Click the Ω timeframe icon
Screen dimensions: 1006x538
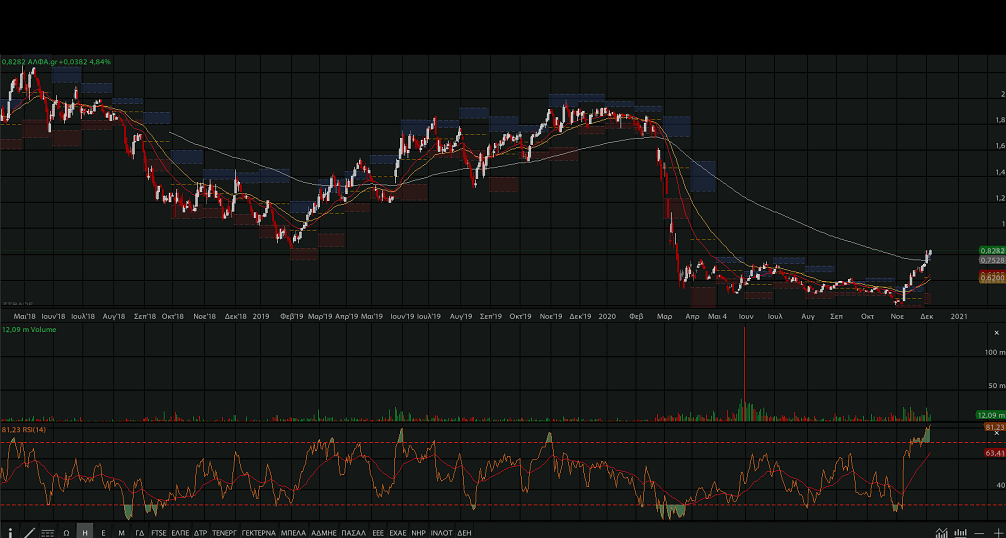pyautogui.click(x=66, y=532)
